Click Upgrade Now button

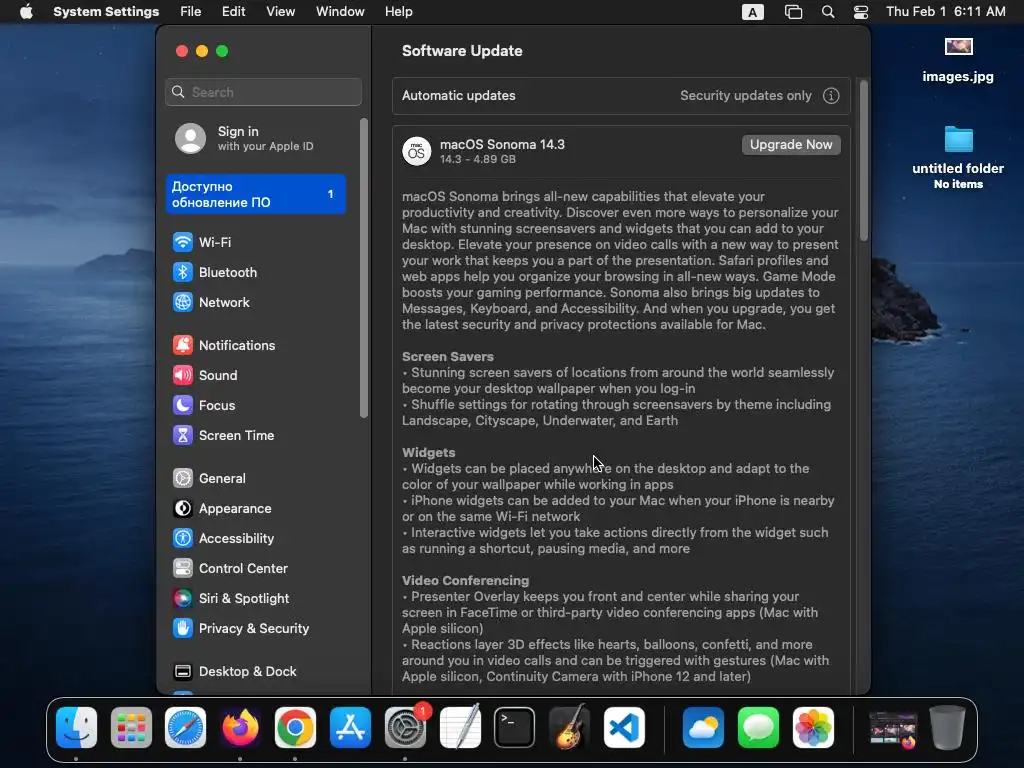tap(791, 145)
